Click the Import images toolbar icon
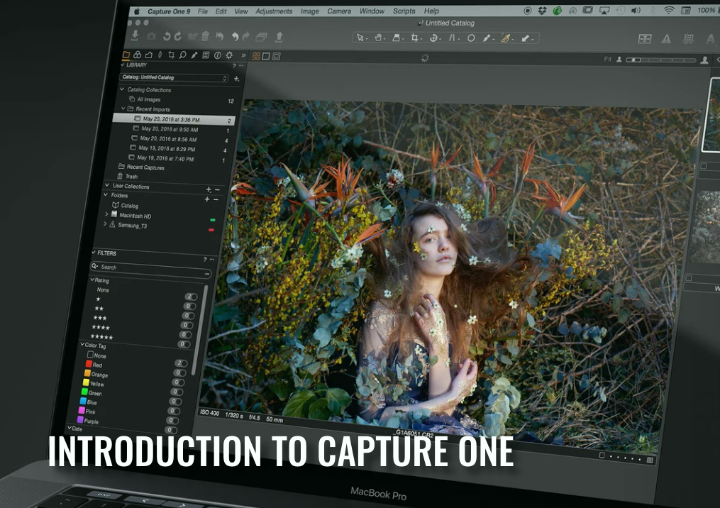The image size is (720, 508). [x=135, y=35]
